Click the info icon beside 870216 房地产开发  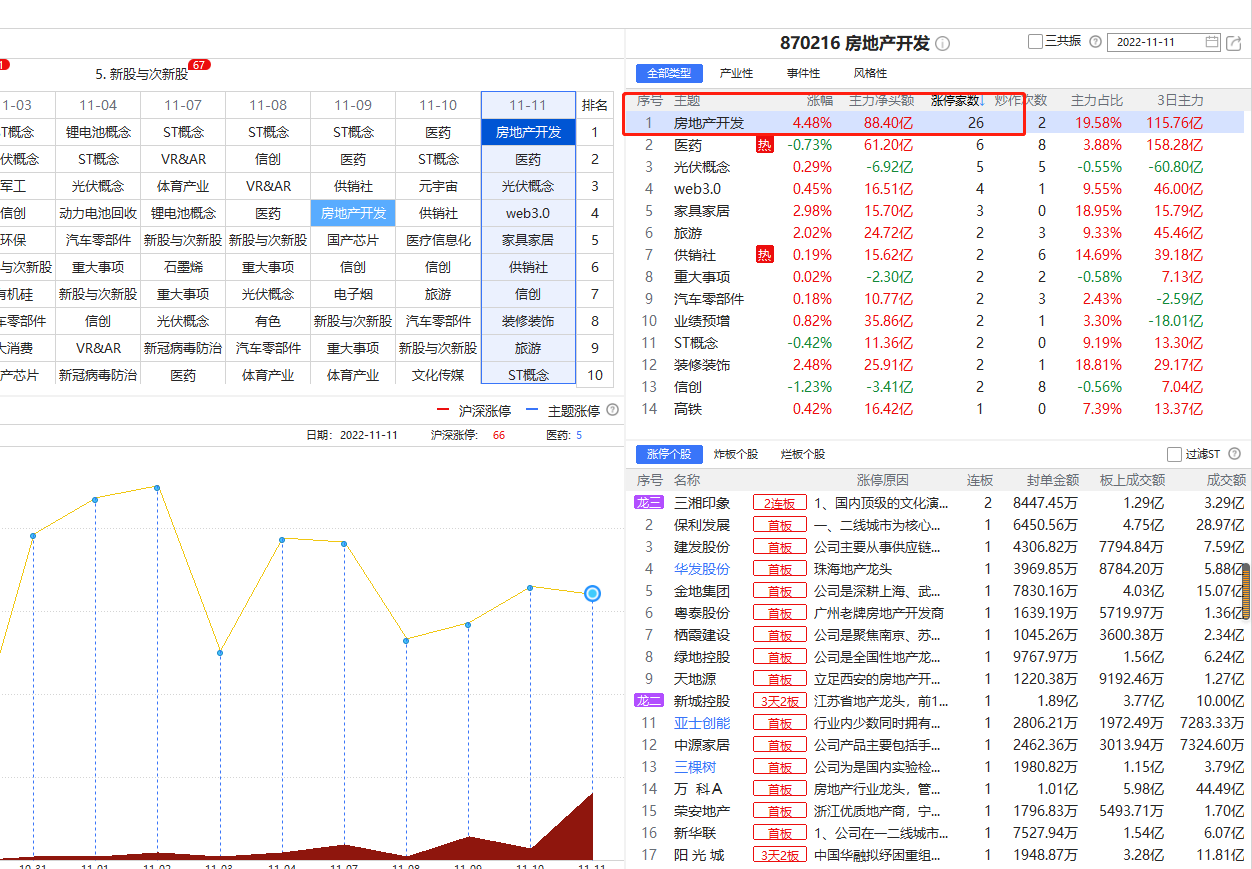coord(943,44)
